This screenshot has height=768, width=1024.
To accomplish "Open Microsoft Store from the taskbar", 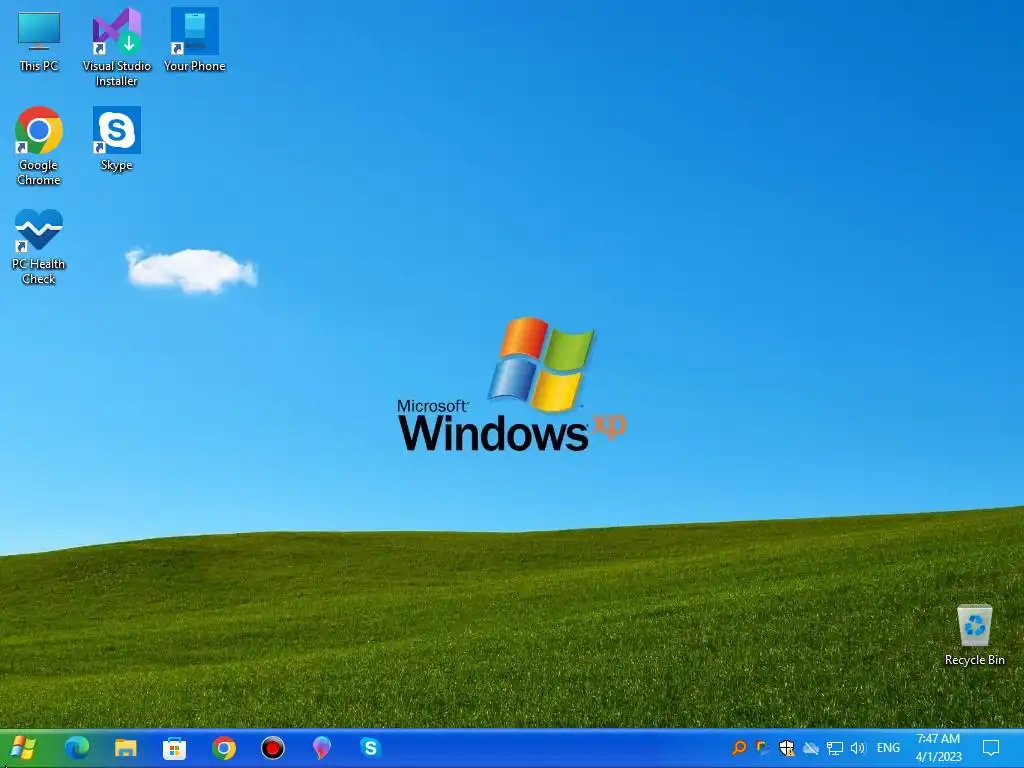I will coord(174,748).
